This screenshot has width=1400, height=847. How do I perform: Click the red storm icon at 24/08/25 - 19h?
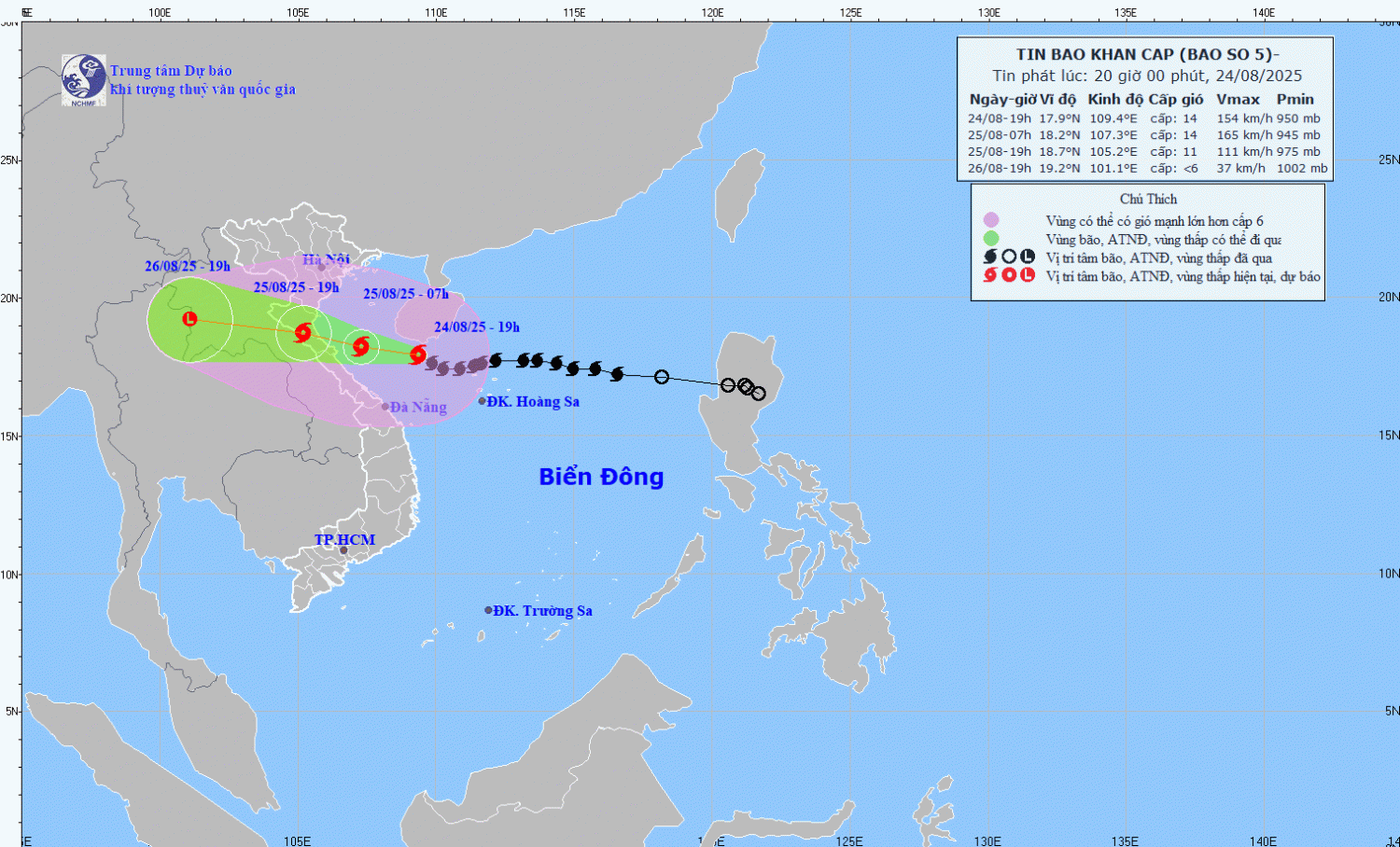click(x=418, y=354)
